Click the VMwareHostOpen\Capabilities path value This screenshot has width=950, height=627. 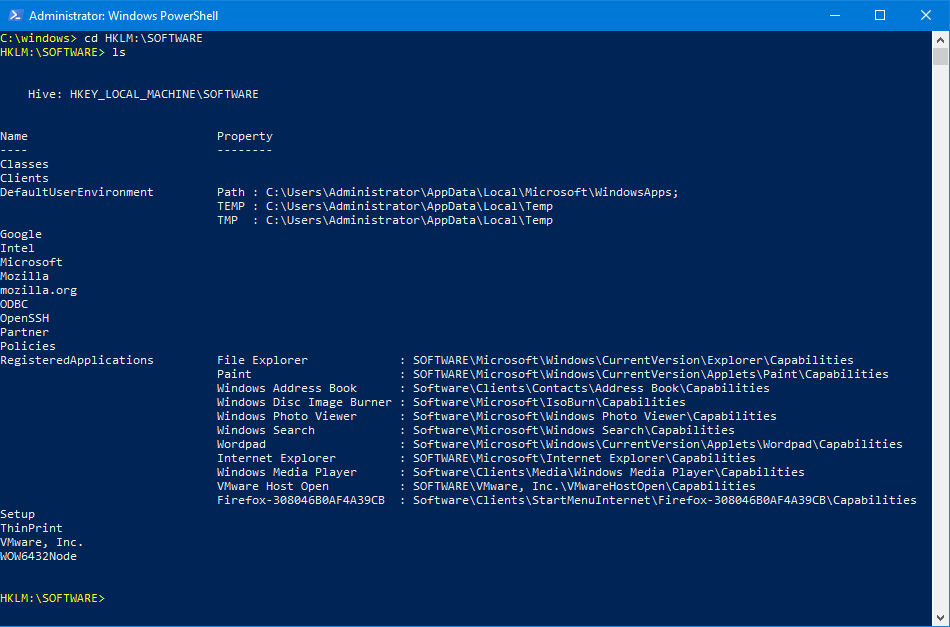[585, 486]
